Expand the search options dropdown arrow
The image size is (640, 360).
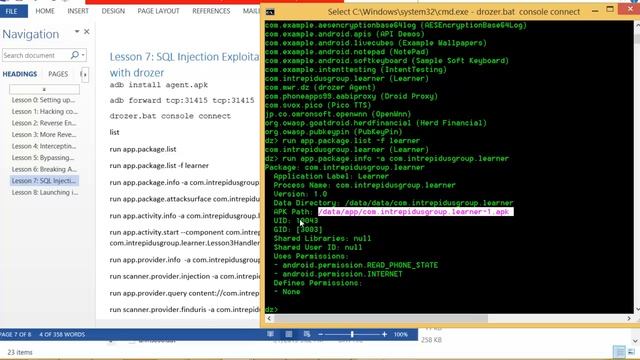pos(83,55)
